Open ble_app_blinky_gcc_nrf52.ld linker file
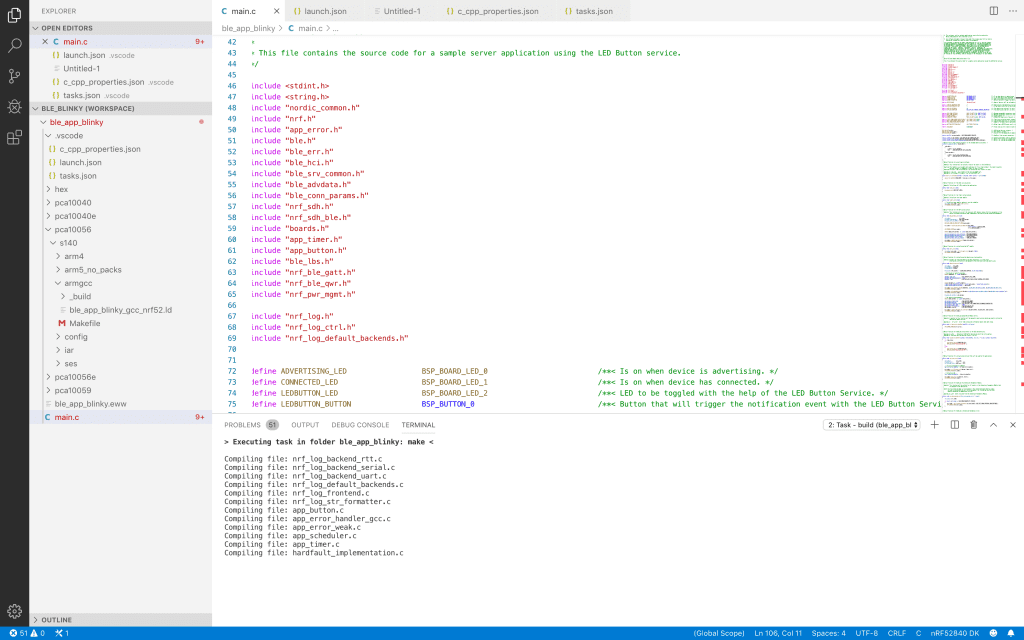This screenshot has width=1024, height=640. pyautogui.click(x=120, y=310)
